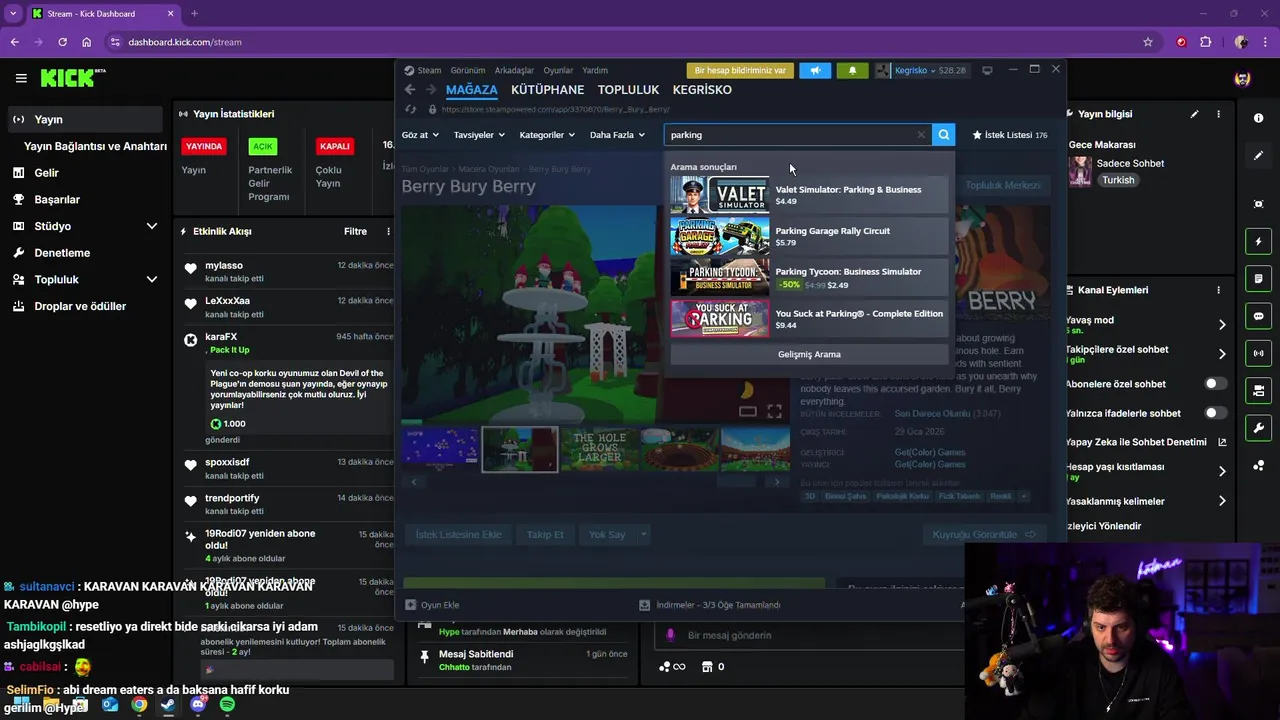Open the Kick profile avatar menu

click(1242, 78)
